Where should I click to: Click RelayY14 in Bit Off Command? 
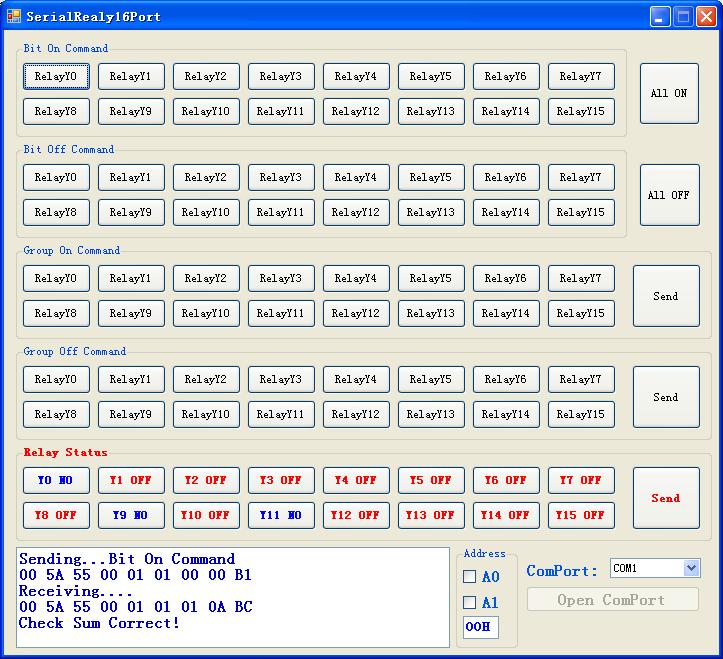pyautogui.click(x=506, y=212)
